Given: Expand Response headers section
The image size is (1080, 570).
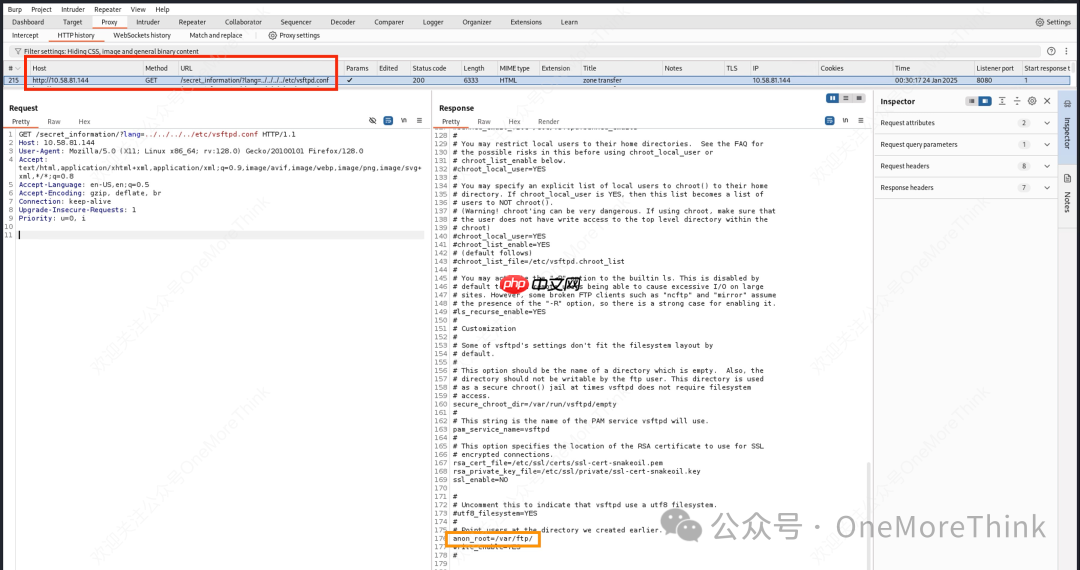Looking at the screenshot, I should click(x=1047, y=187).
